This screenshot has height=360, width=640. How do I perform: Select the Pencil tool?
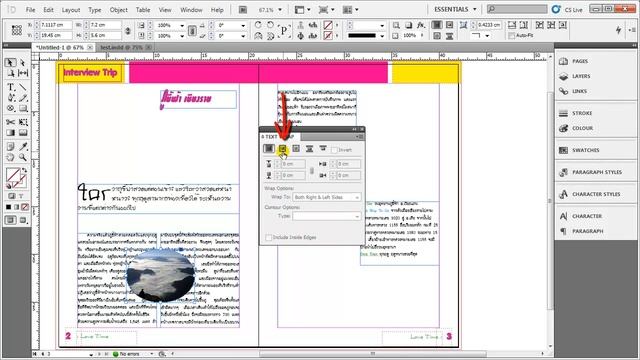point(23,98)
